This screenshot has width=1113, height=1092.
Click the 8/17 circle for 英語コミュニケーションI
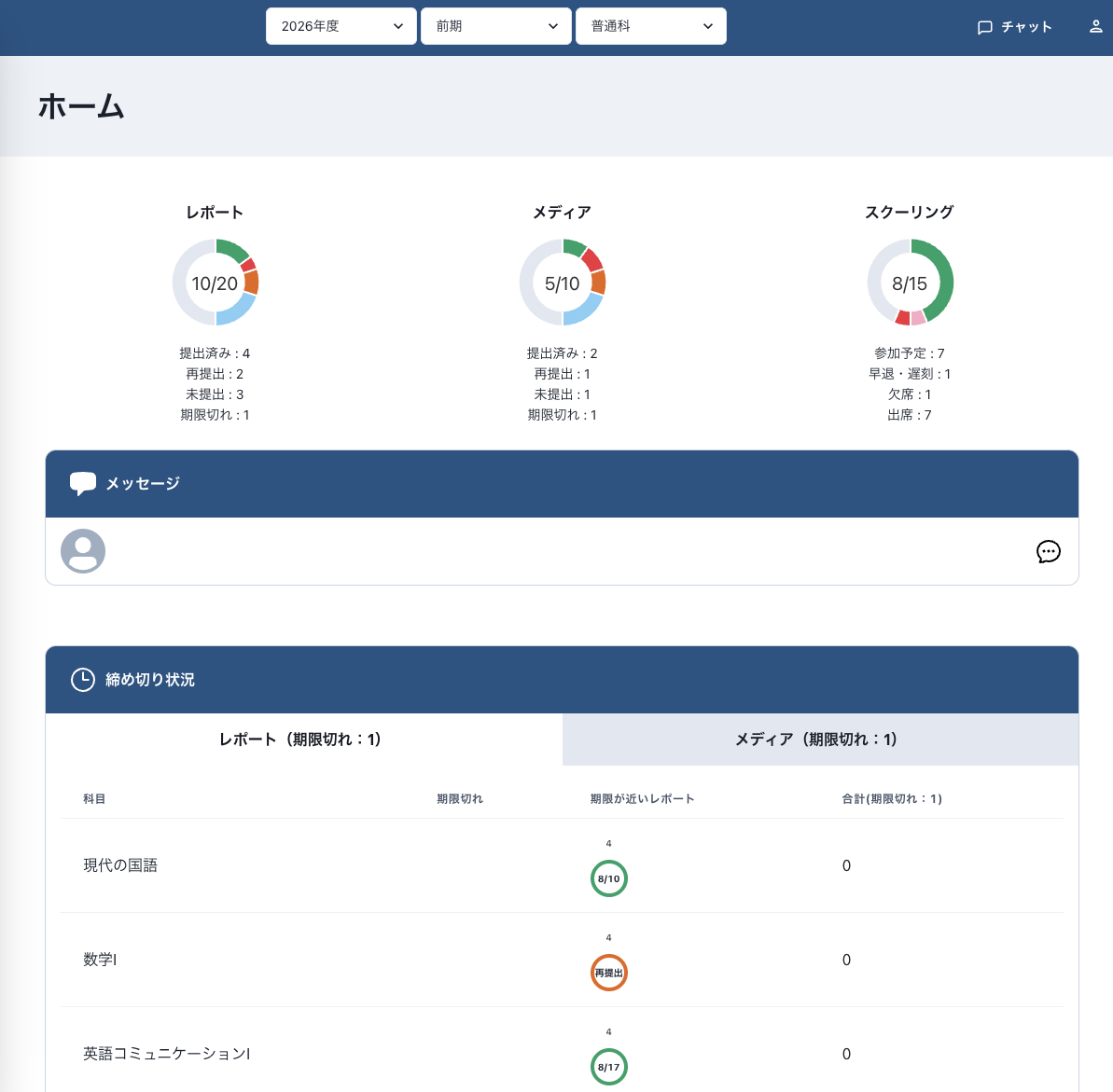pos(609,1067)
